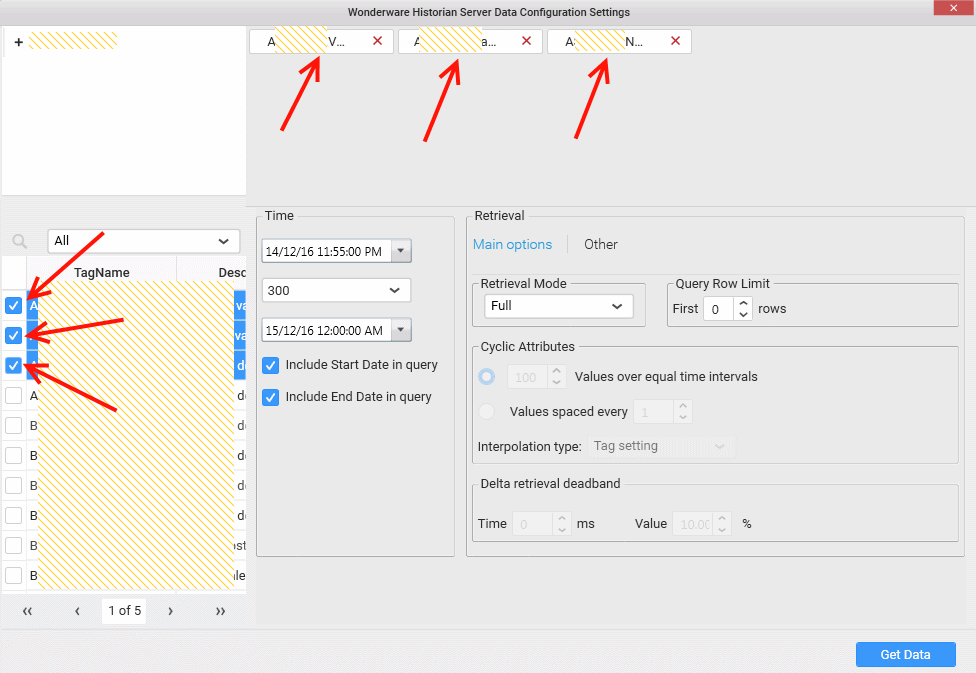Click the Desc column header

pos(212,272)
